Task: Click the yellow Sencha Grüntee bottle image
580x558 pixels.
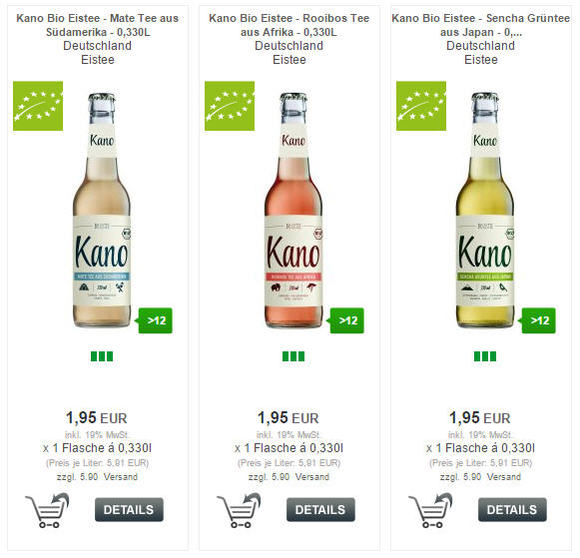Action: pos(485,210)
